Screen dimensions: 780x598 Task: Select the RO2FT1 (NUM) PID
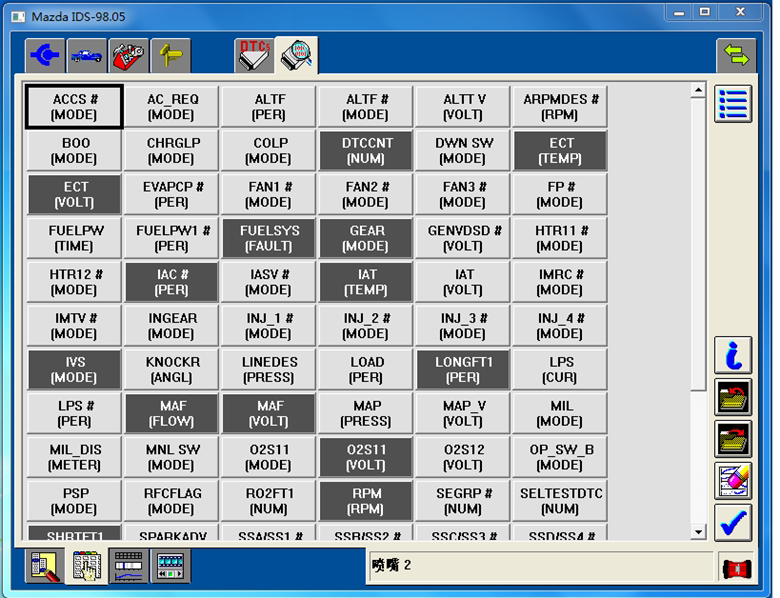pos(269,501)
